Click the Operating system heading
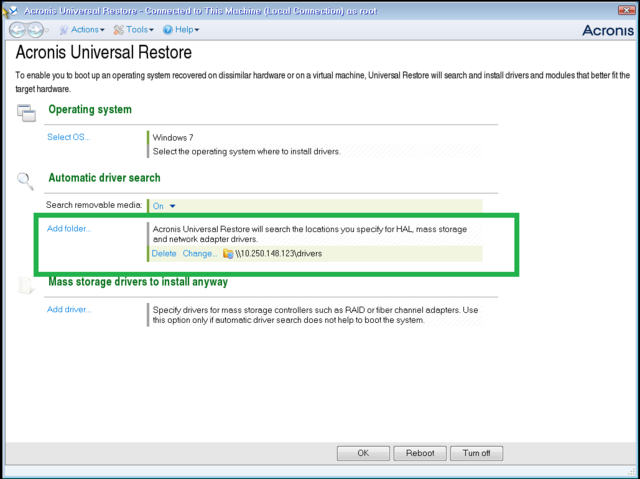The height and width of the screenshot is (479, 640). point(90,109)
